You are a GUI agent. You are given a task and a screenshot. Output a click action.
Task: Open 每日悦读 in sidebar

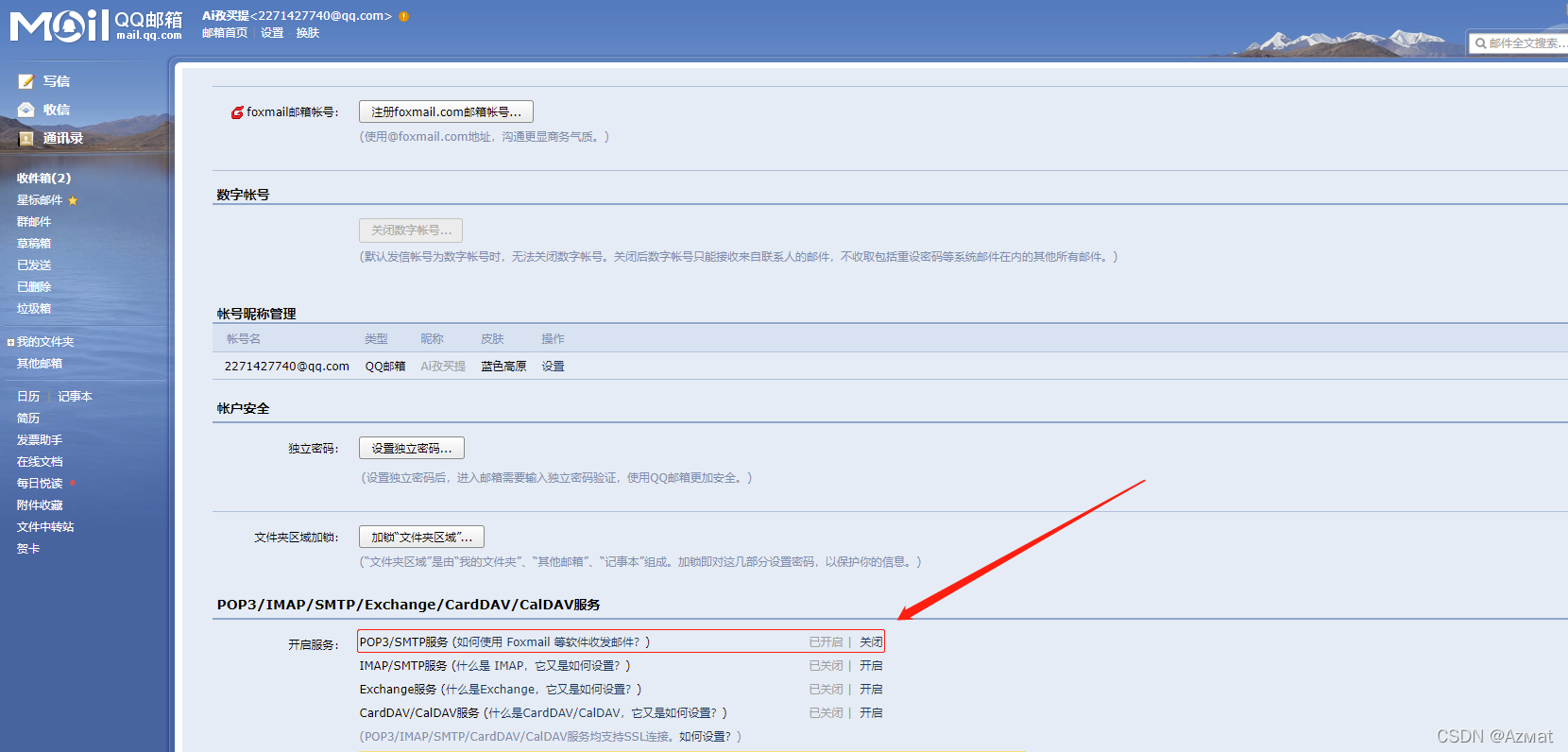pyautogui.click(x=40, y=484)
